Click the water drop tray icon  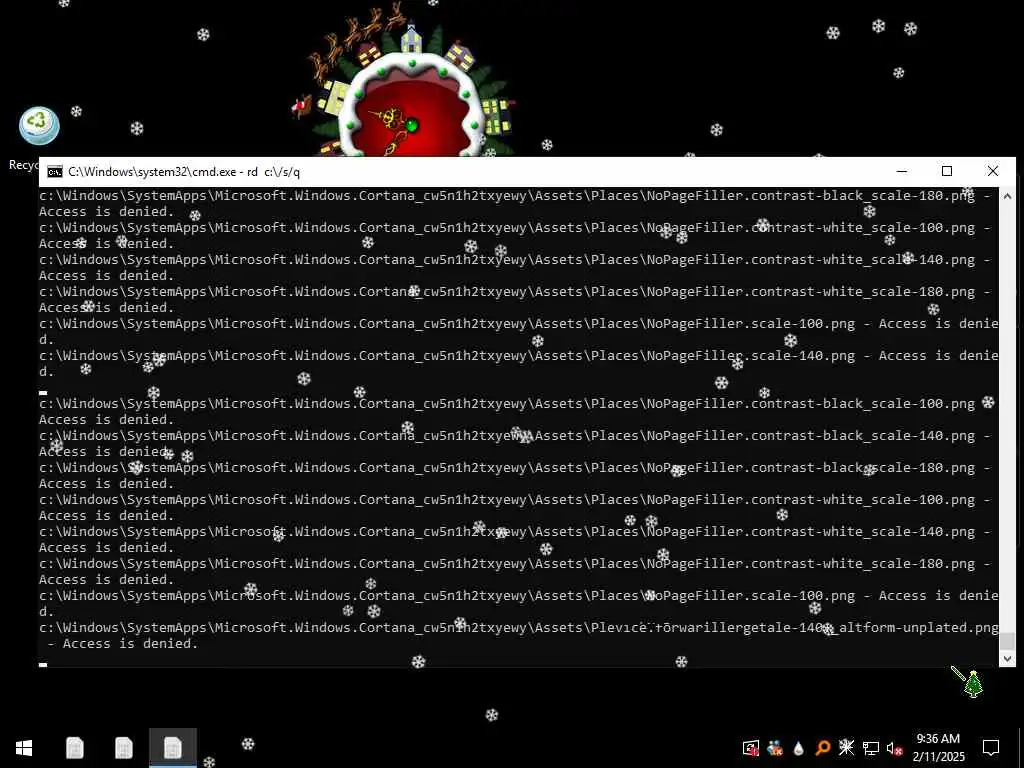pos(798,748)
